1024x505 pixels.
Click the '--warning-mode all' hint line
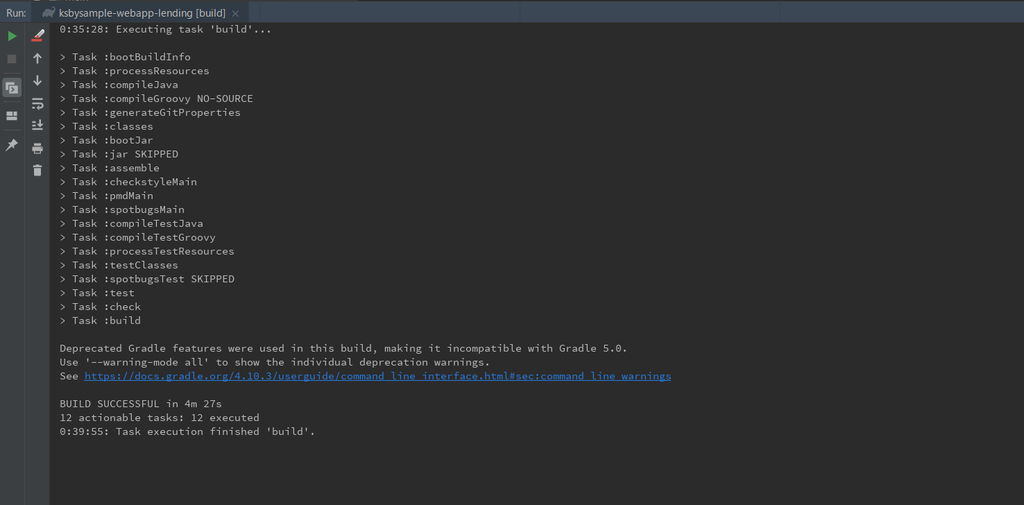pyautogui.click(x=275, y=362)
